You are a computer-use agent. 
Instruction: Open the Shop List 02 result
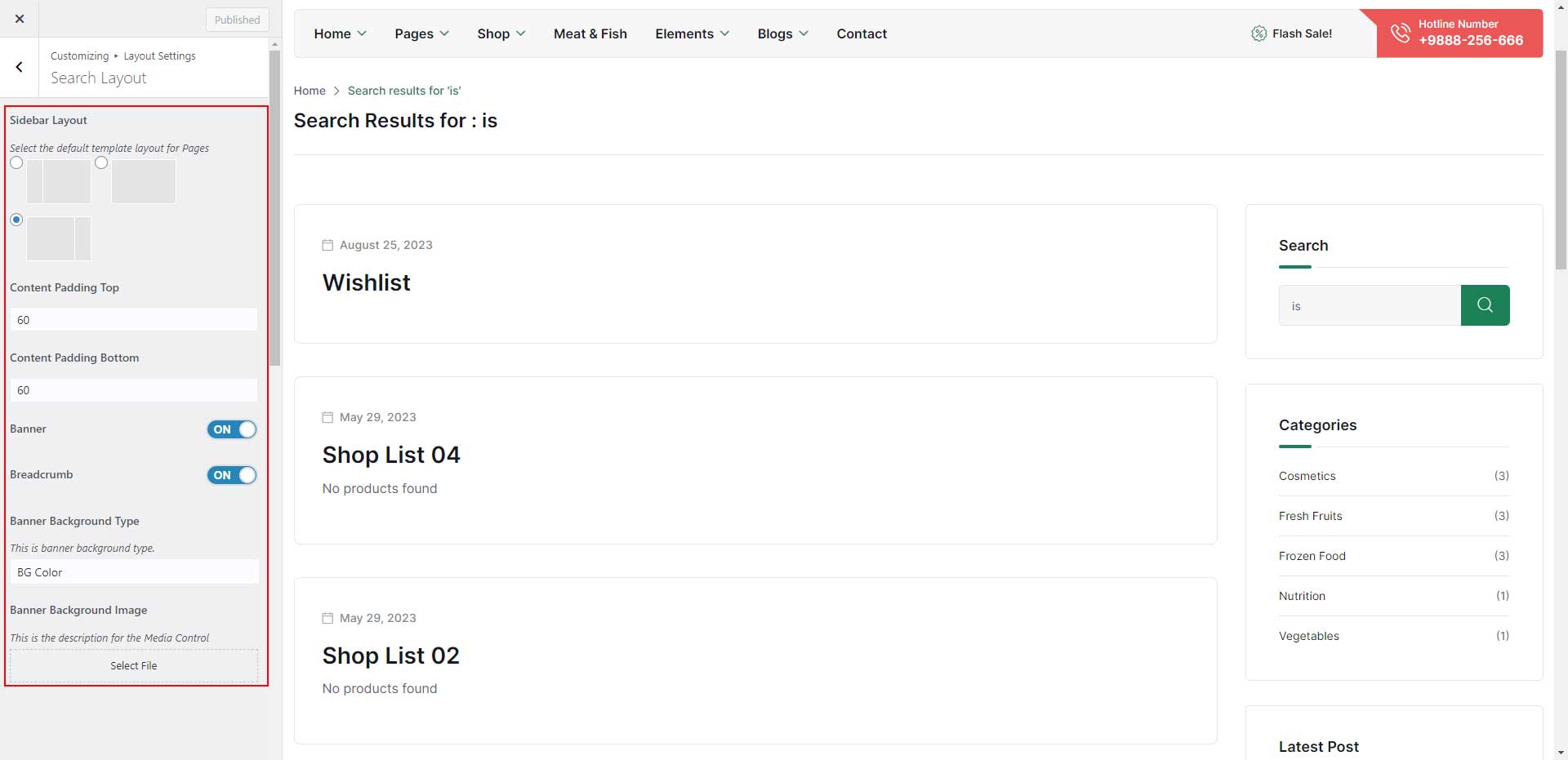tap(391, 656)
